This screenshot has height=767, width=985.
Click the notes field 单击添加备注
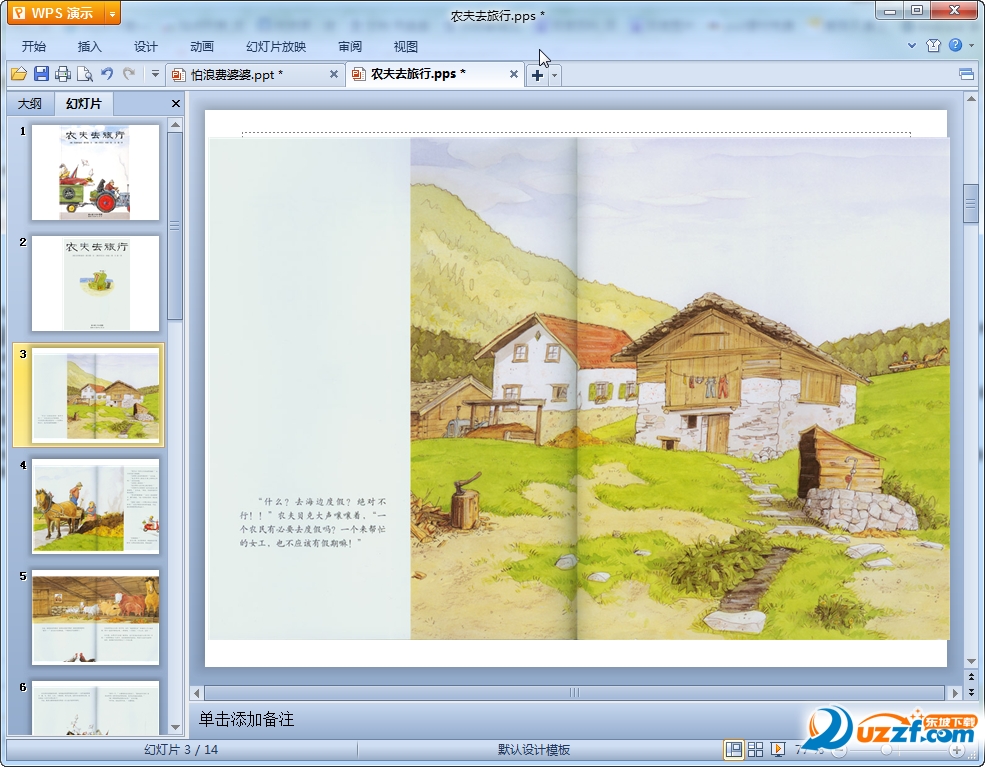(x=246, y=719)
